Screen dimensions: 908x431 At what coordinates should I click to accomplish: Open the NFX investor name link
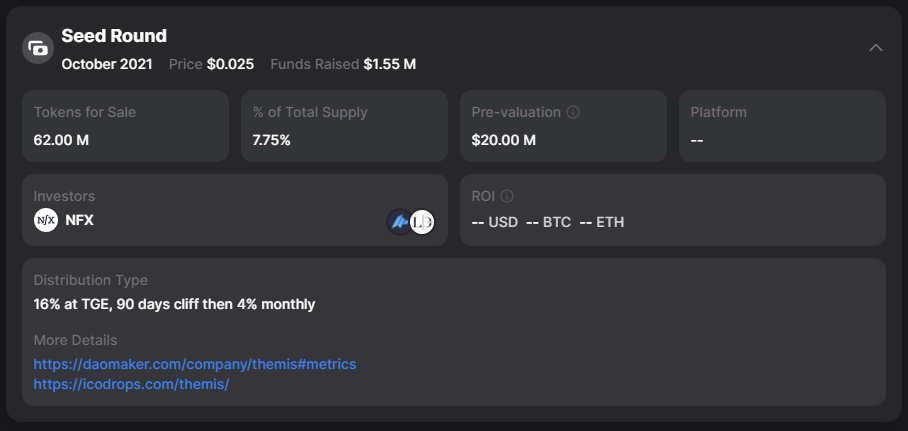(x=79, y=220)
